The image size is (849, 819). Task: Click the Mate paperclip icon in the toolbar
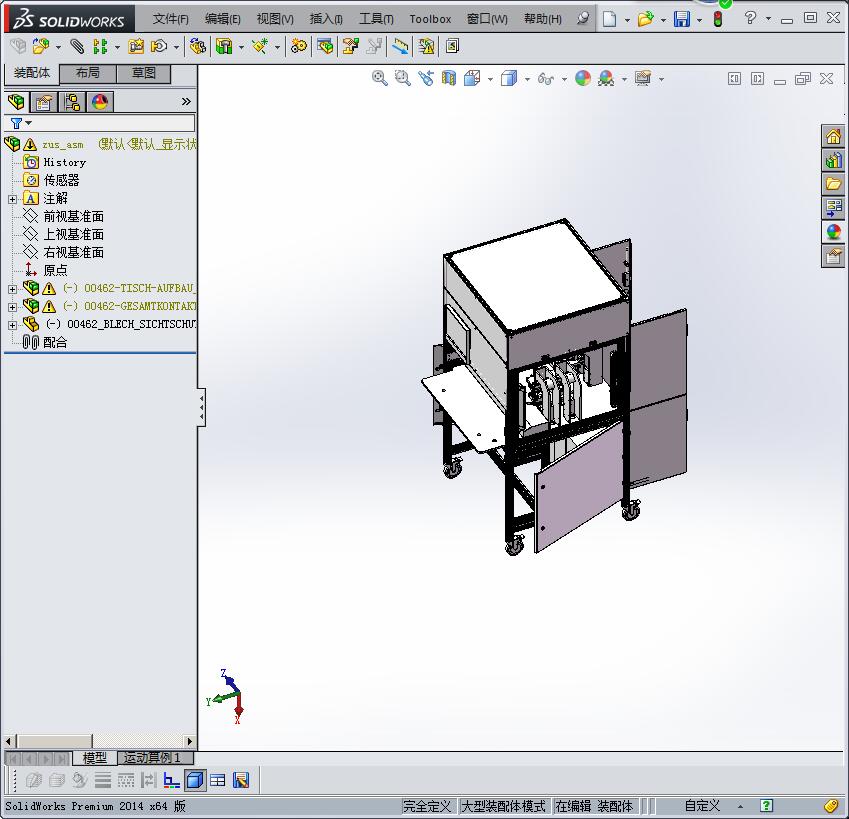[77, 47]
